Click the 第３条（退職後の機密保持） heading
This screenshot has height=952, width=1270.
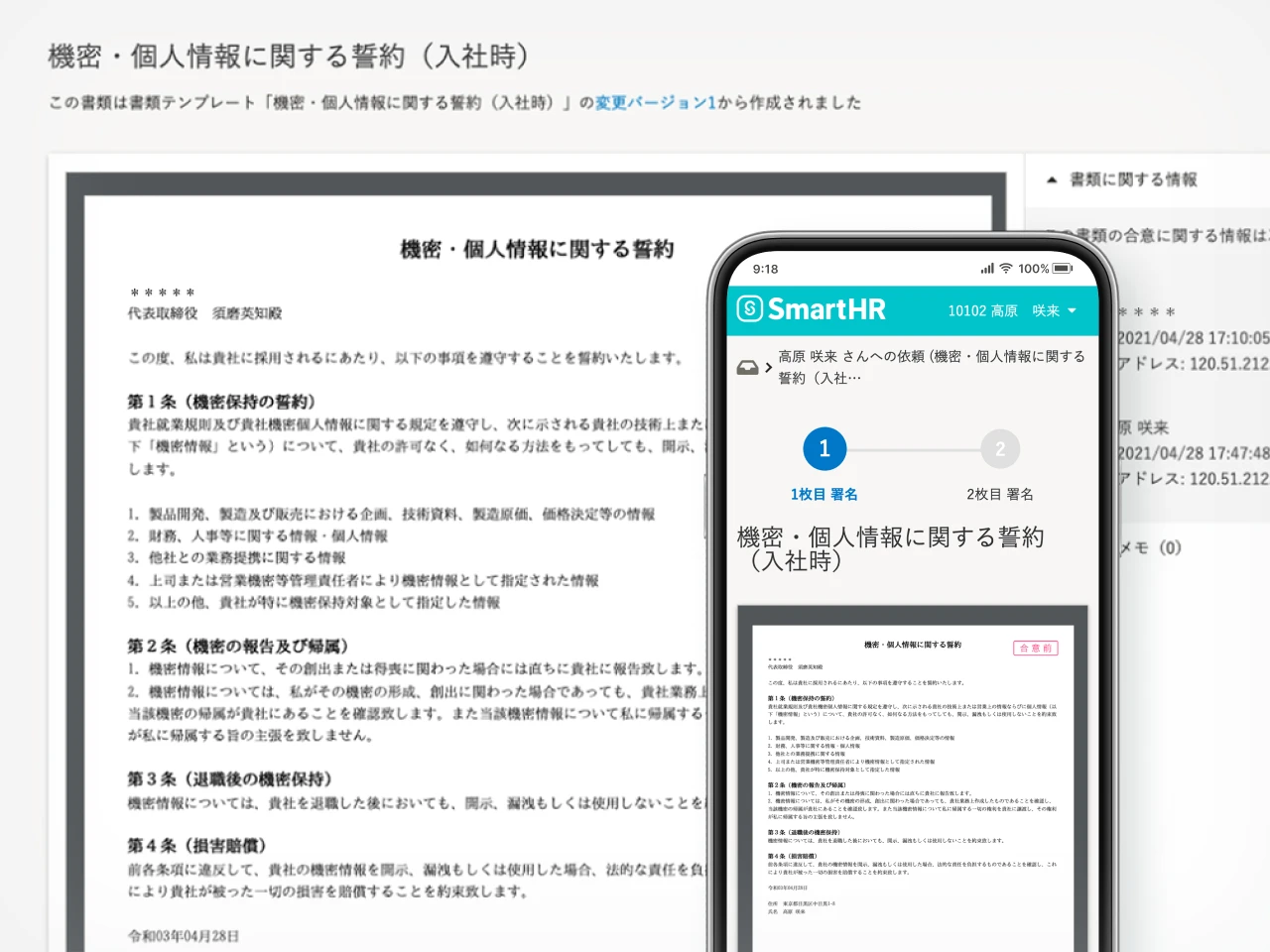(x=229, y=778)
